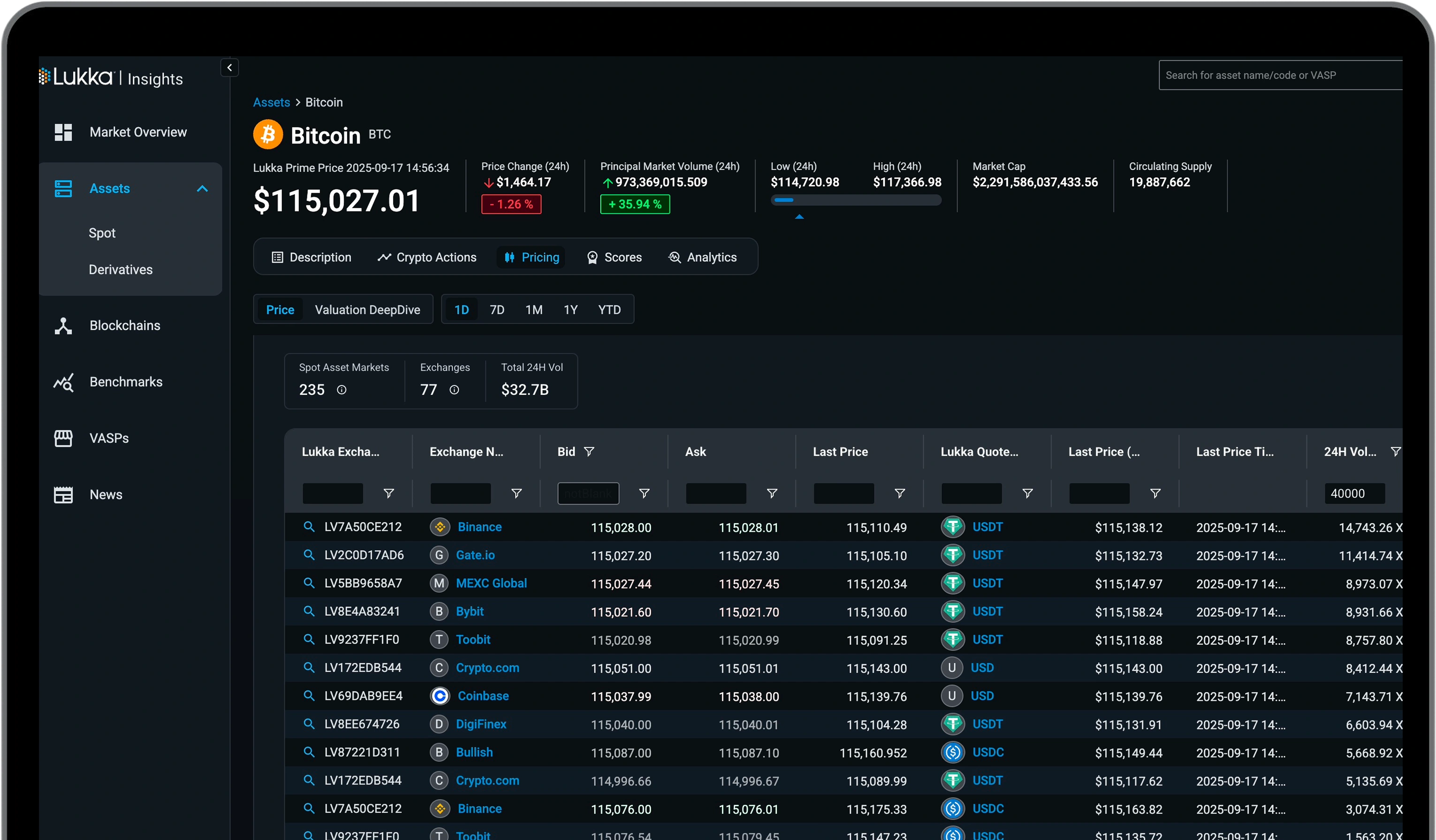Click the info icon next to 77
This screenshot has height=840, width=1436.
pos(454,390)
